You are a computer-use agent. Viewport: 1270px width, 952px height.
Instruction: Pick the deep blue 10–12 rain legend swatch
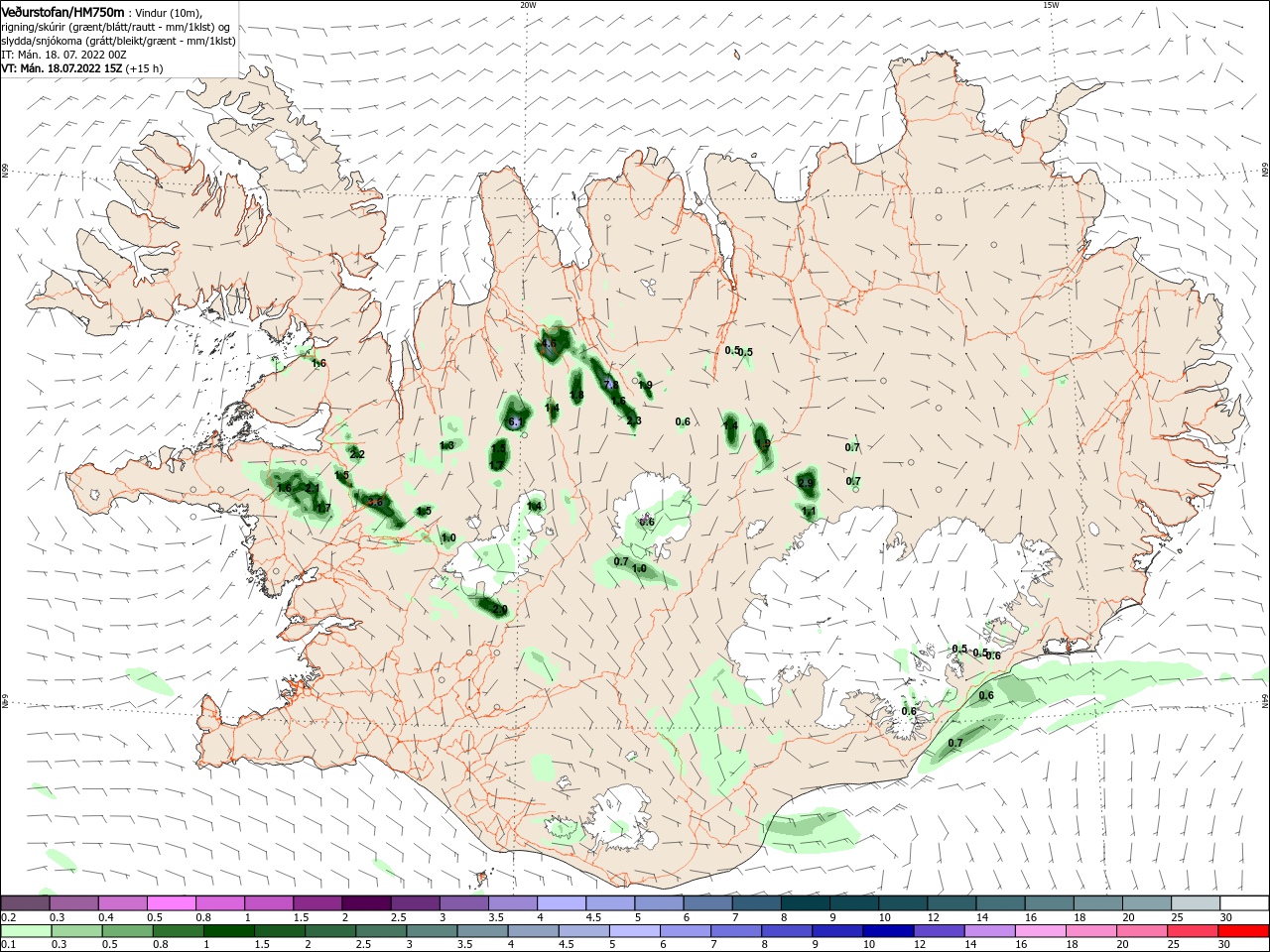888,931
